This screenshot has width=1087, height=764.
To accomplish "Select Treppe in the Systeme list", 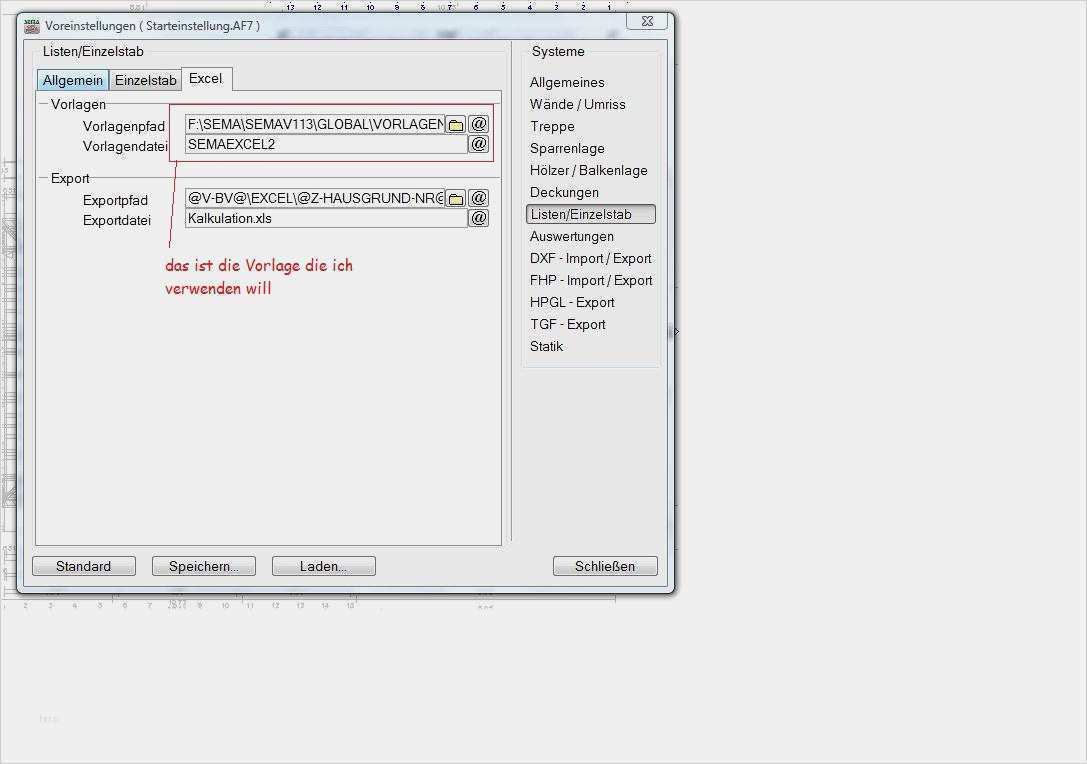I will point(552,126).
